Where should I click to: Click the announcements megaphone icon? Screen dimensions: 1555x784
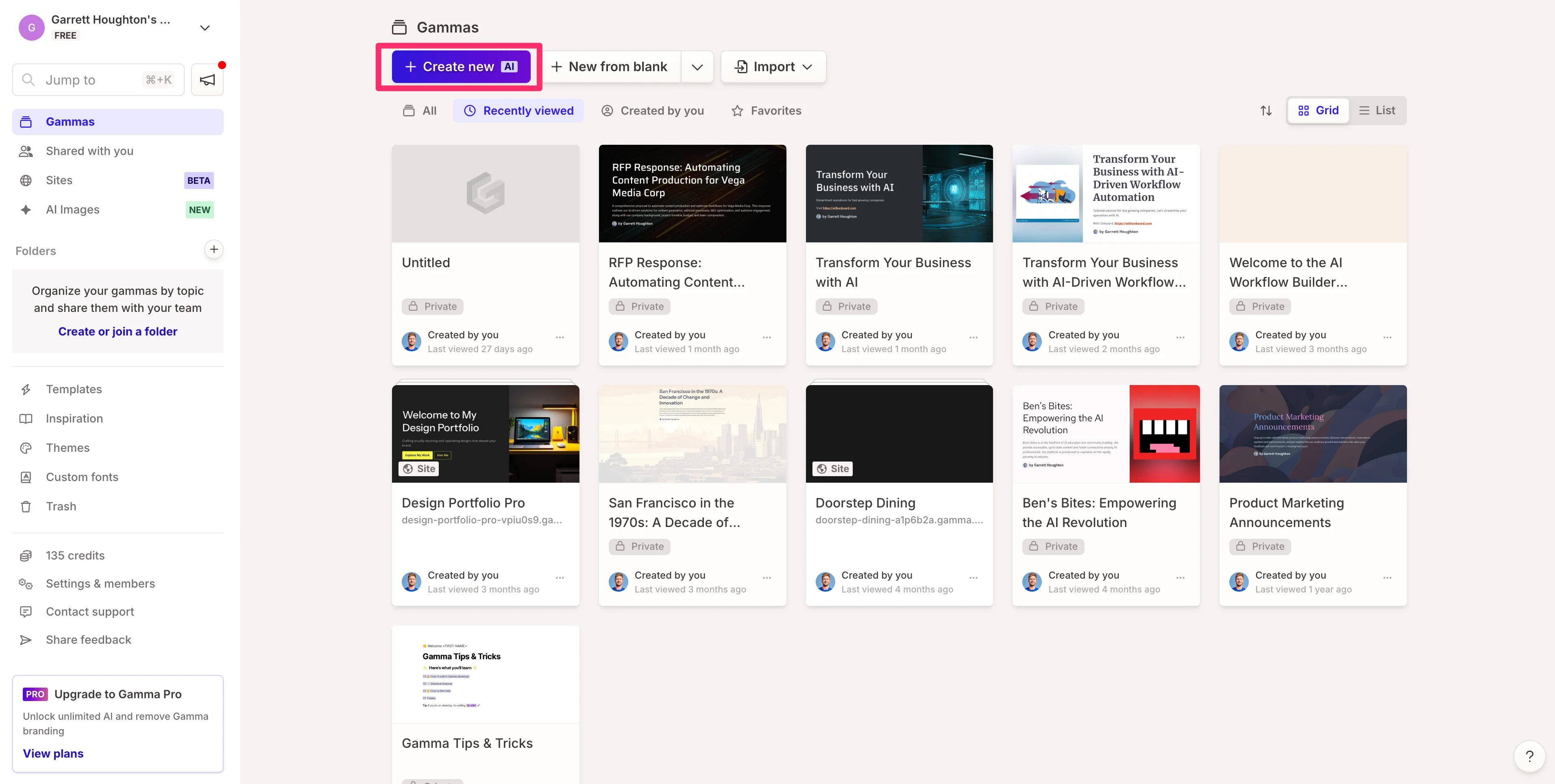[207, 80]
